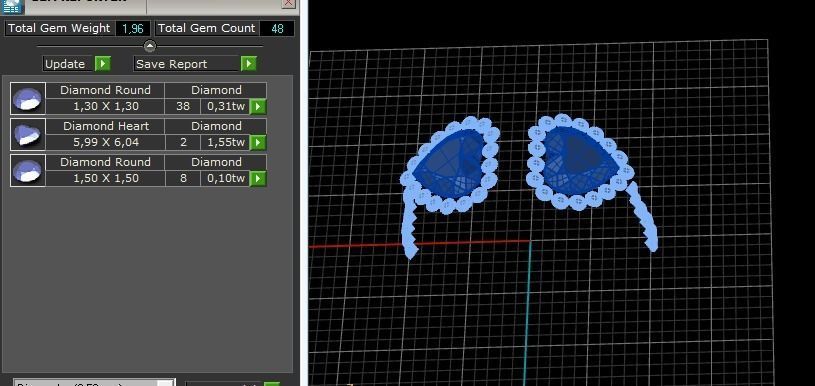Viewport: 815px width, 386px height.
Task: Click the green arrow beside Update
Action: [102, 64]
